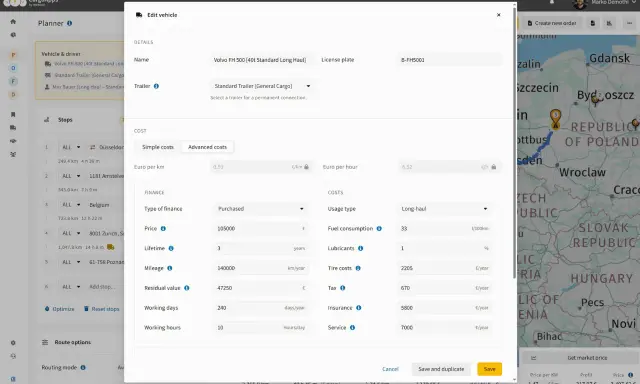
Task: Click the orange map pin marker on map
Action: (555, 119)
